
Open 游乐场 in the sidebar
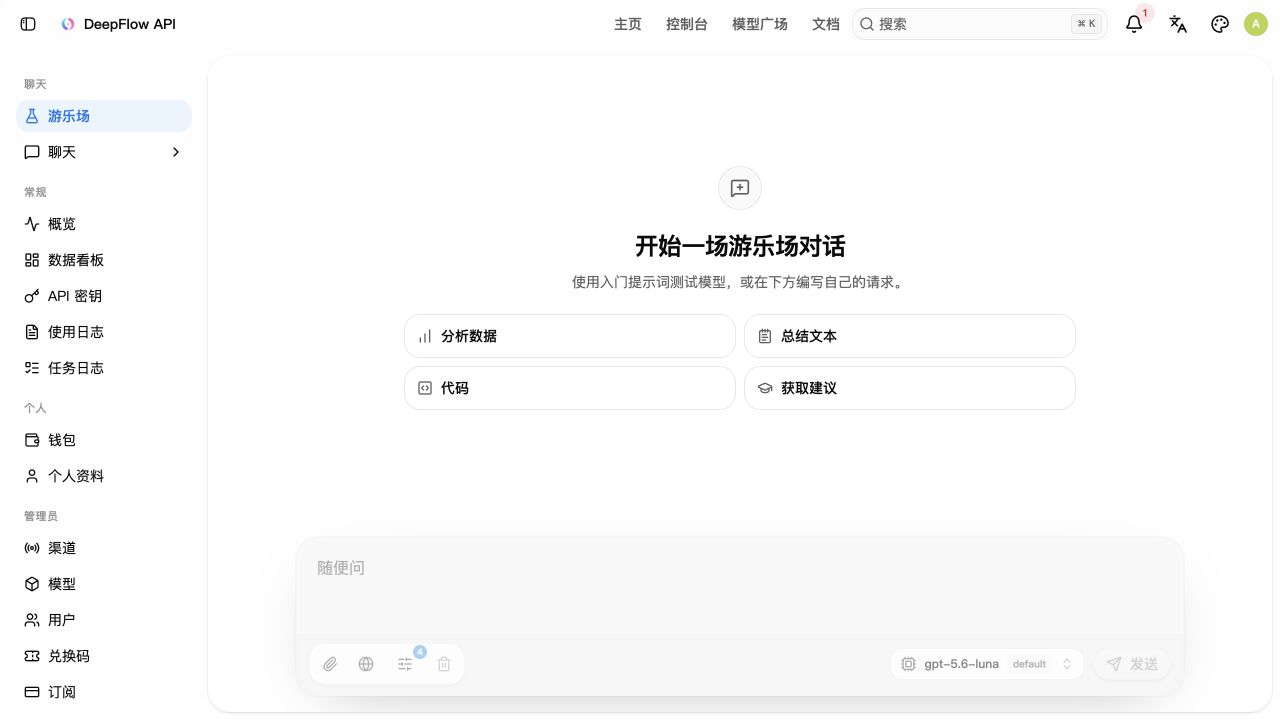(x=104, y=116)
